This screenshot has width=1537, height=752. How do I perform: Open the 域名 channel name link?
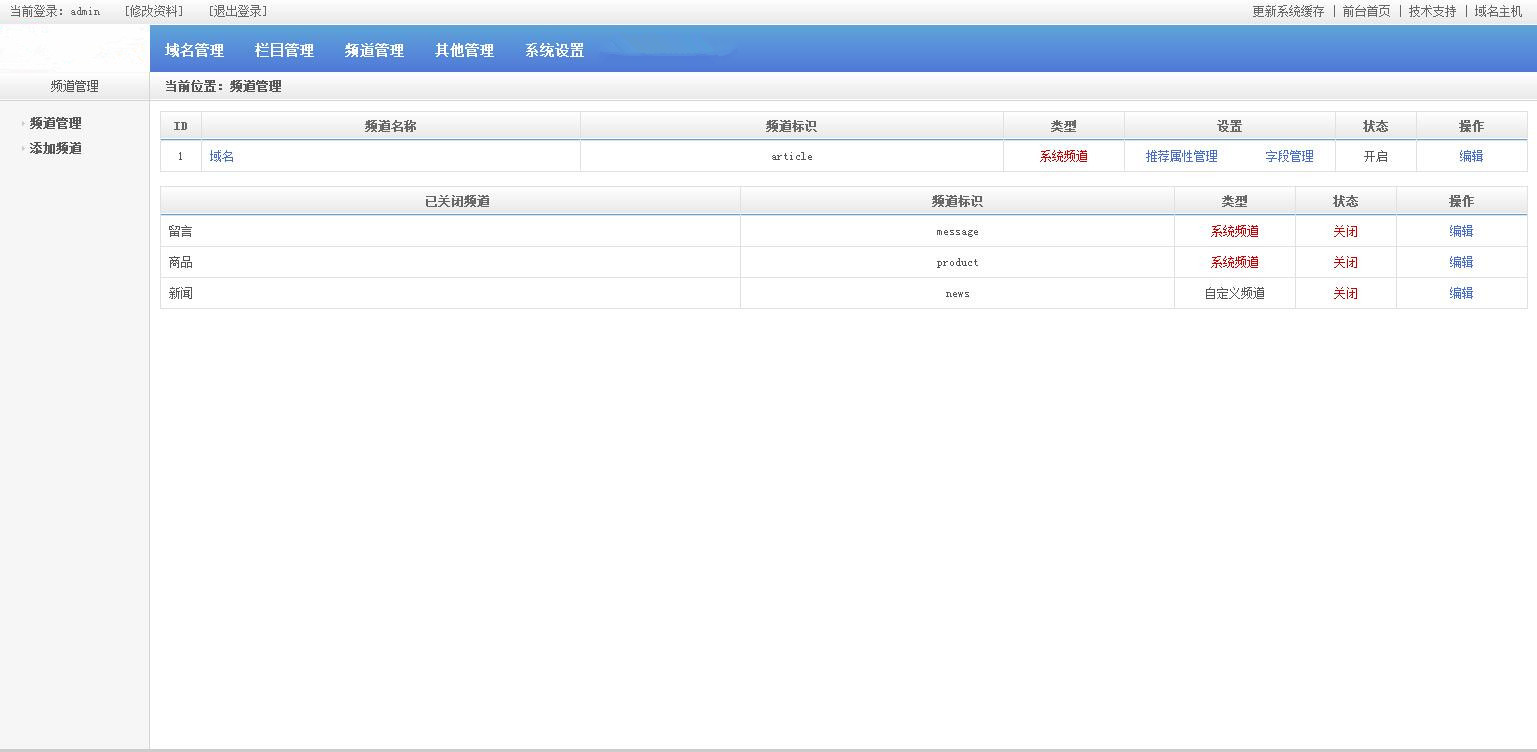pyautogui.click(x=222, y=156)
